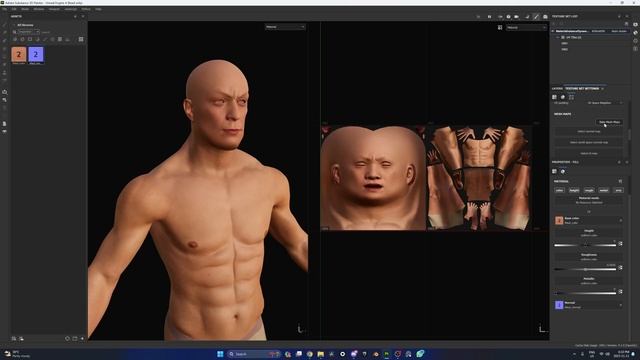Select the orange base color asset thumbnail
This screenshot has height=360, width=640.
pos(19,54)
